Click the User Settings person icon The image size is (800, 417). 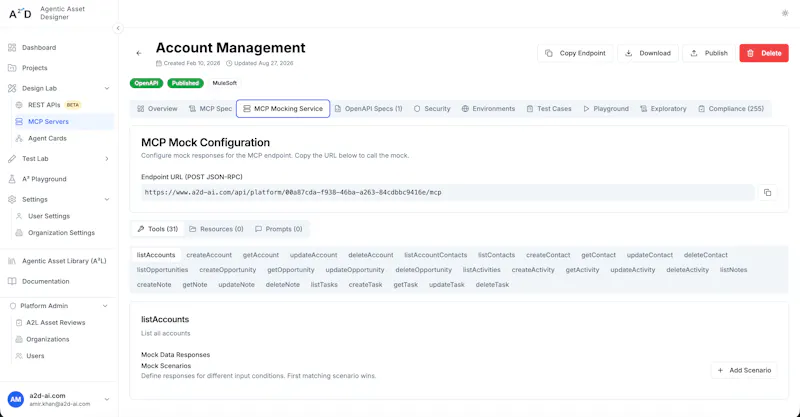[19, 216]
